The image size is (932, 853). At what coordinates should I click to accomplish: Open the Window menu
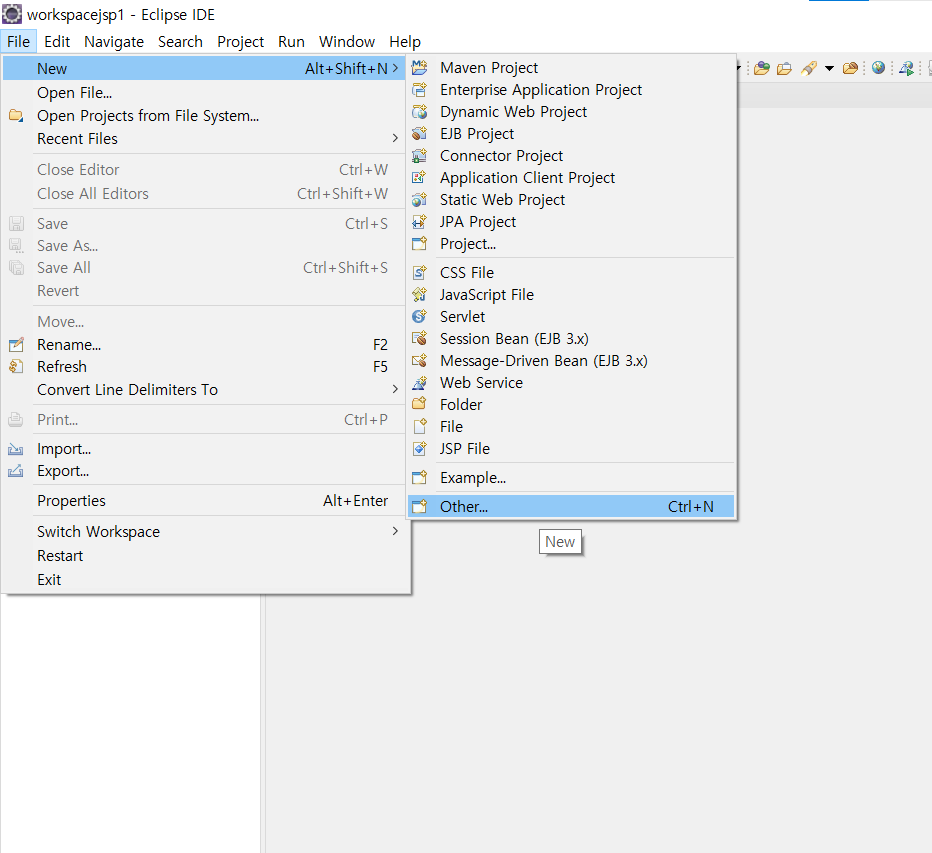(347, 42)
